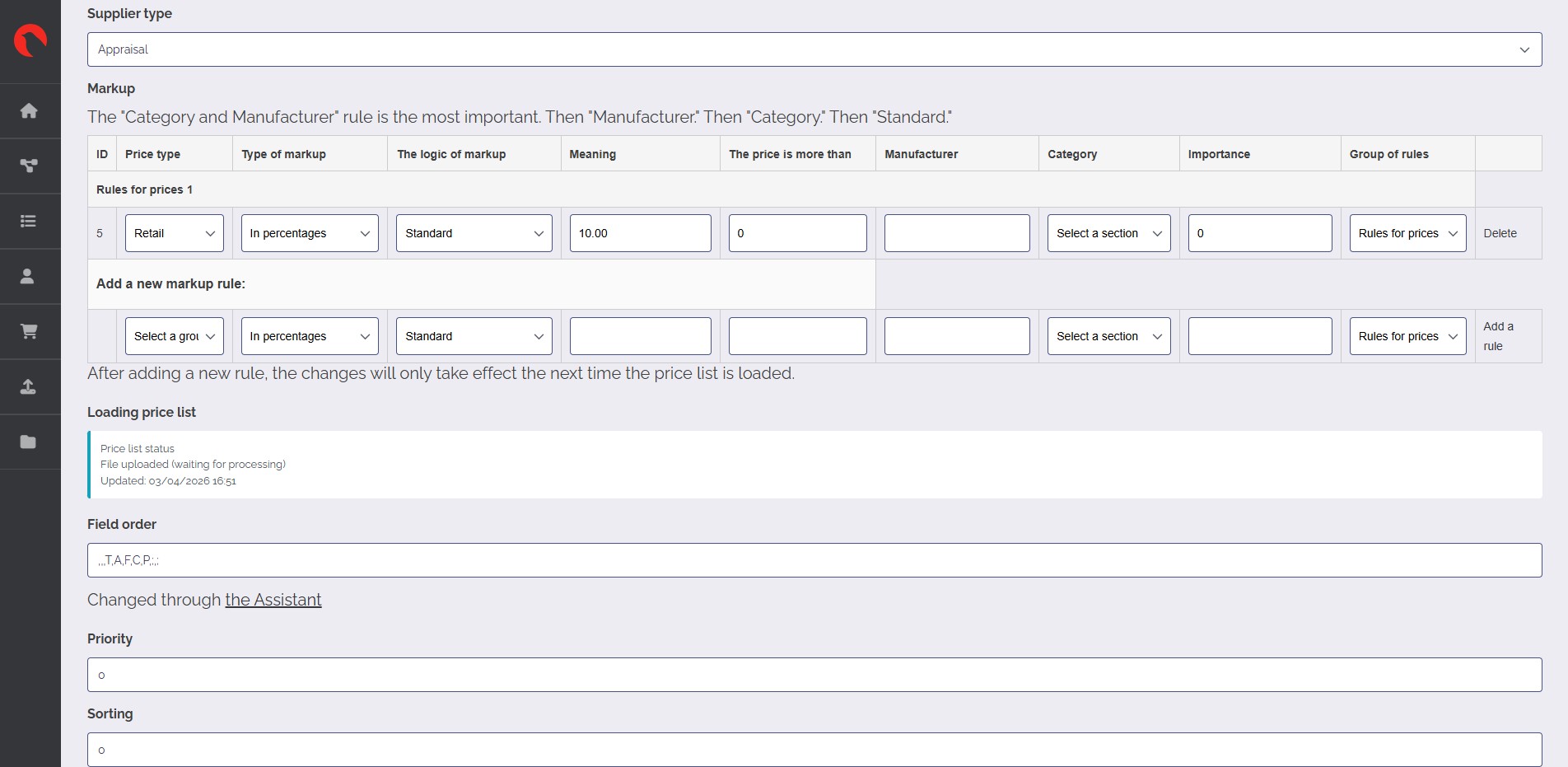Click the Field order input box
Image resolution: width=1568 pixels, height=767 pixels.
pyautogui.click(x=814, y=560)
